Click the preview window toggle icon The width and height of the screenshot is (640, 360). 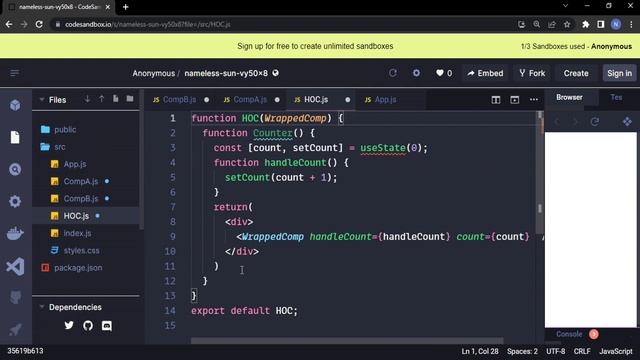click(514, 100)
